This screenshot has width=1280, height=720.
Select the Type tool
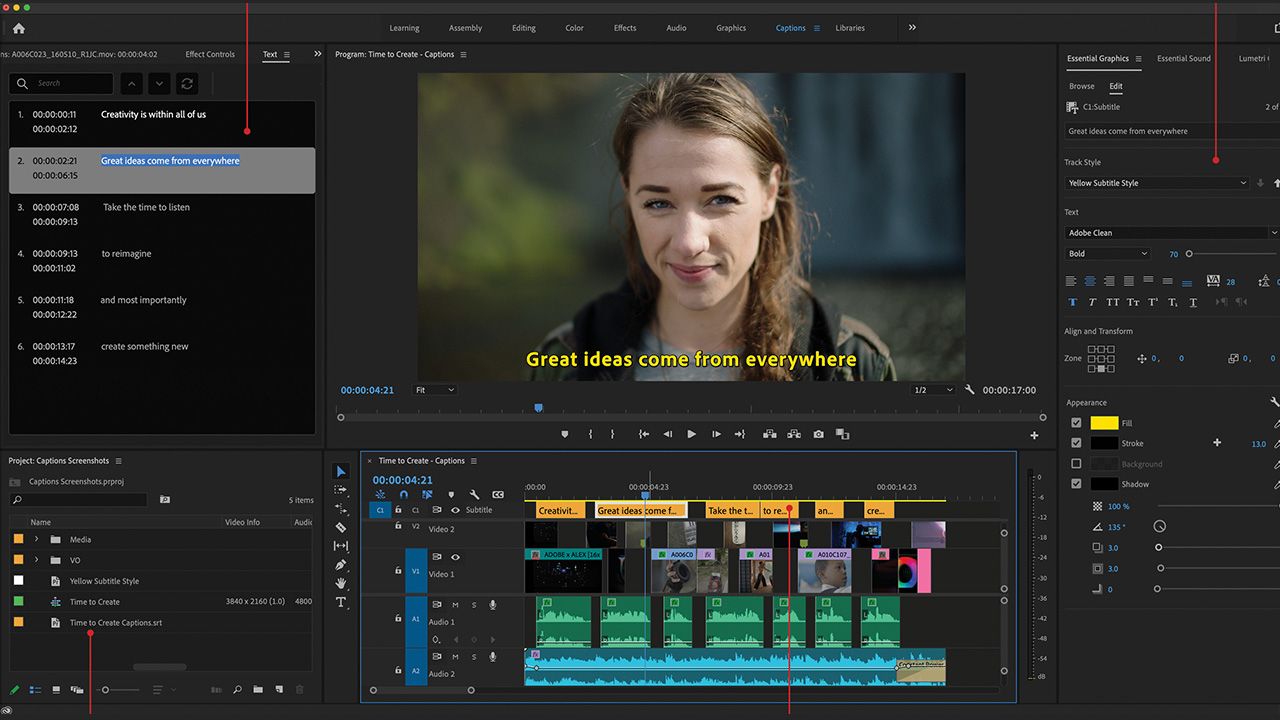pyautogui.click(x=341, y=602)
